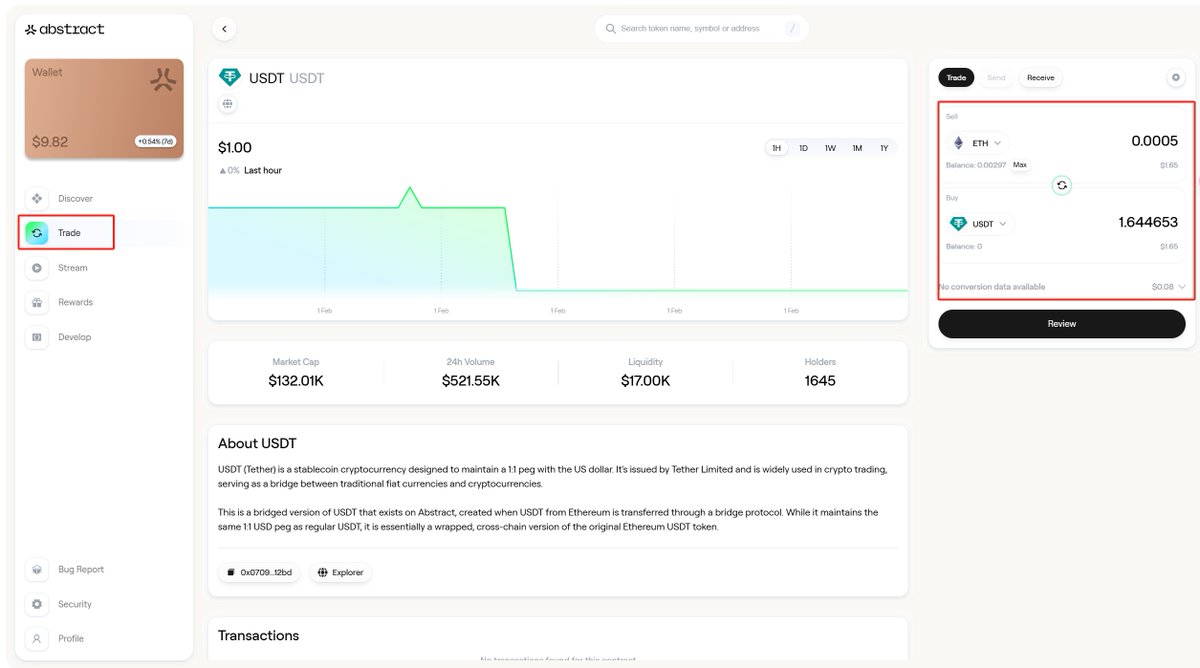This screenshot has height=668, width=1200.
Task: Click the Liquidity $17.00K value
Action: [x=645, y=381]
